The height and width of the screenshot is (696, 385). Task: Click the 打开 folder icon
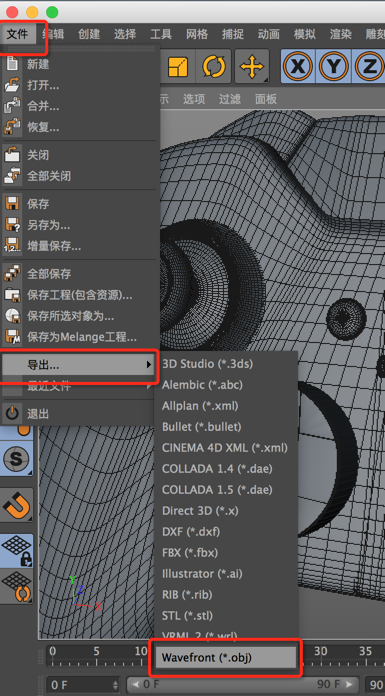click(x=12, y=85)
